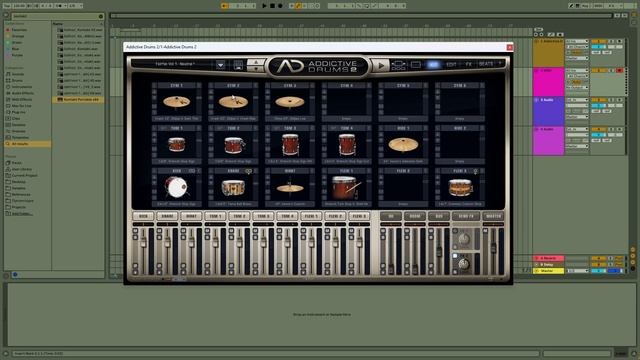Select the CYM 1 cymbal image

coord(176,102)
